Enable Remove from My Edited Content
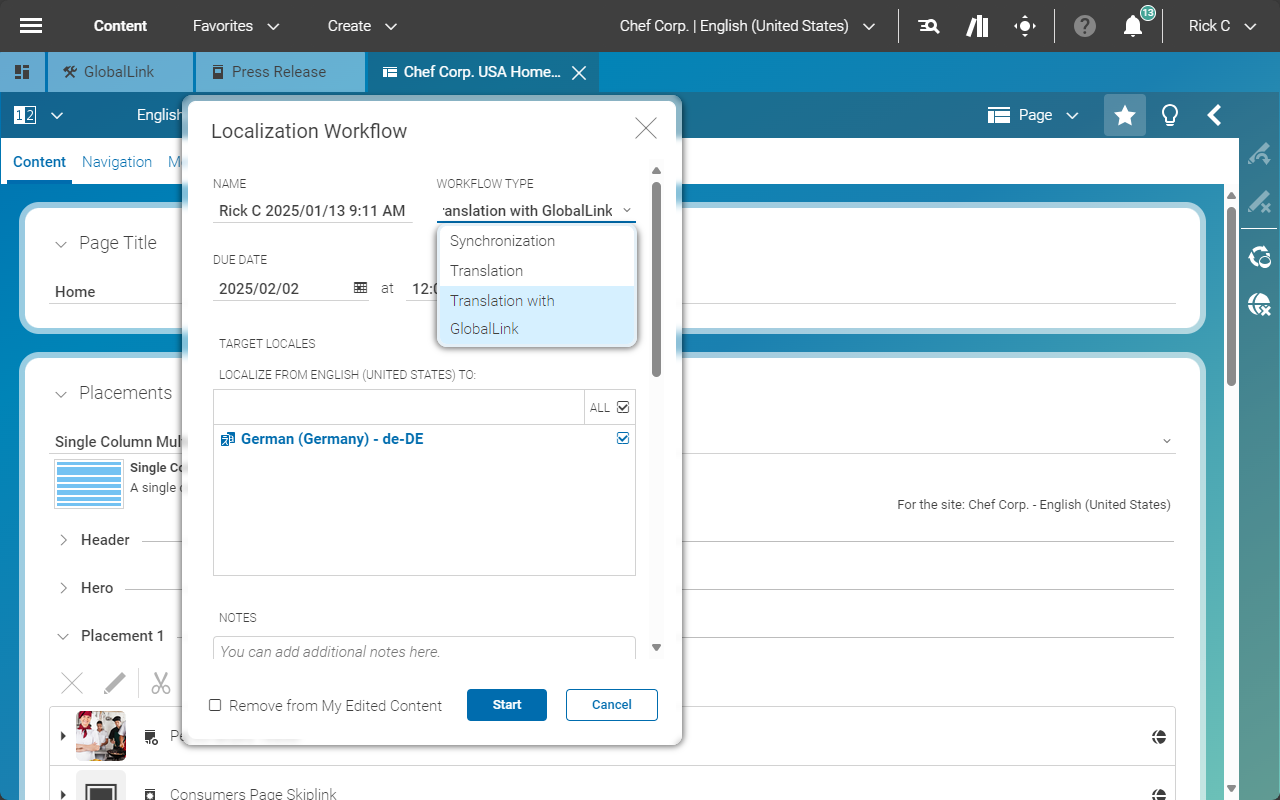Screen dimensions: 1280x800 click(215, 705)
